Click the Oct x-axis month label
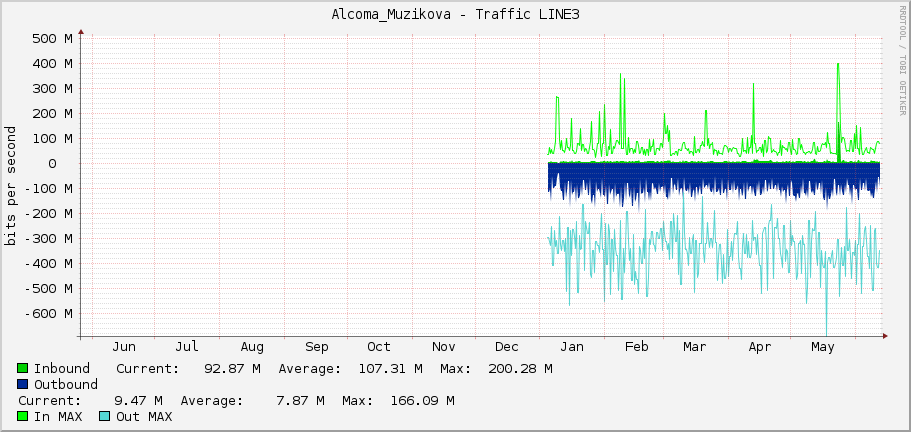The image size is (911, 432). (x=379, y=347)
